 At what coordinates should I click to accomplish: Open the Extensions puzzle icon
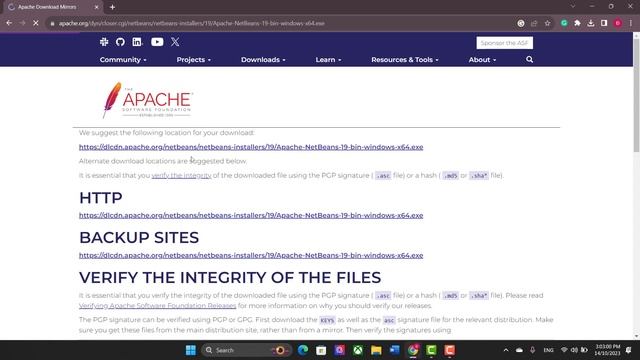pos(577,23)
